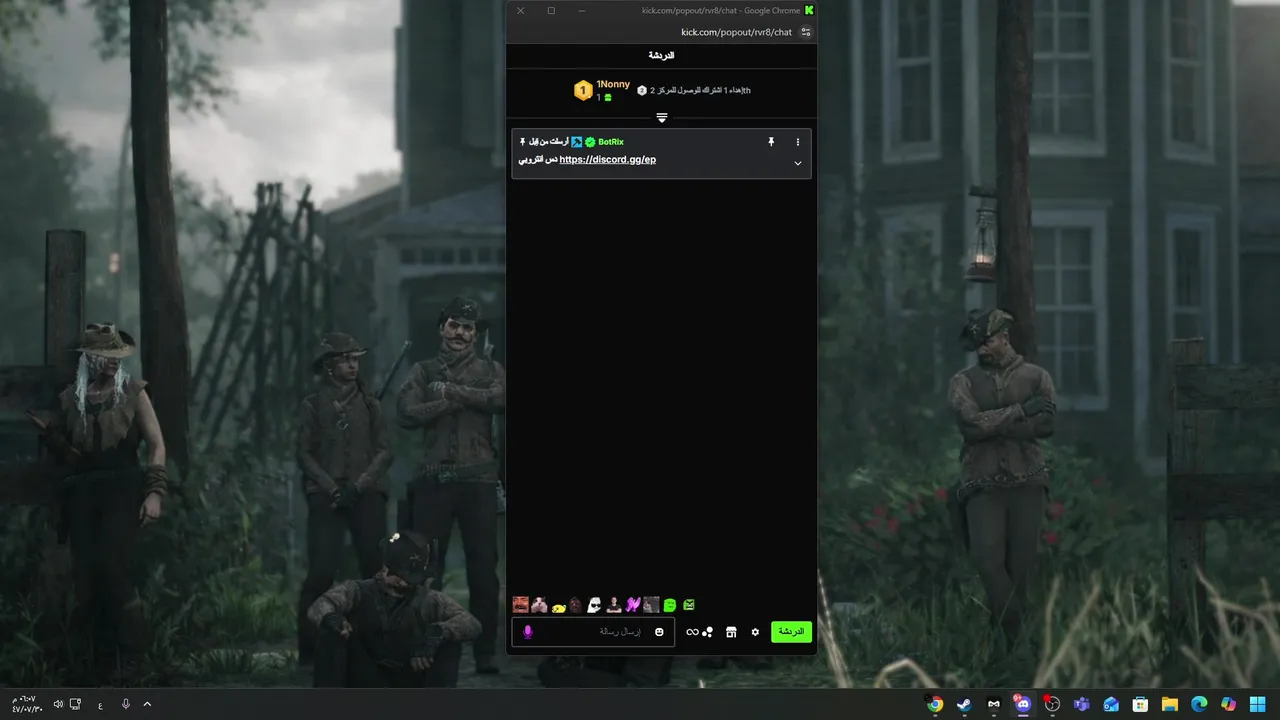Unpin the BotRix message with pin icon
Viewport: 1280px width, 720px height.
pos(771,142)
